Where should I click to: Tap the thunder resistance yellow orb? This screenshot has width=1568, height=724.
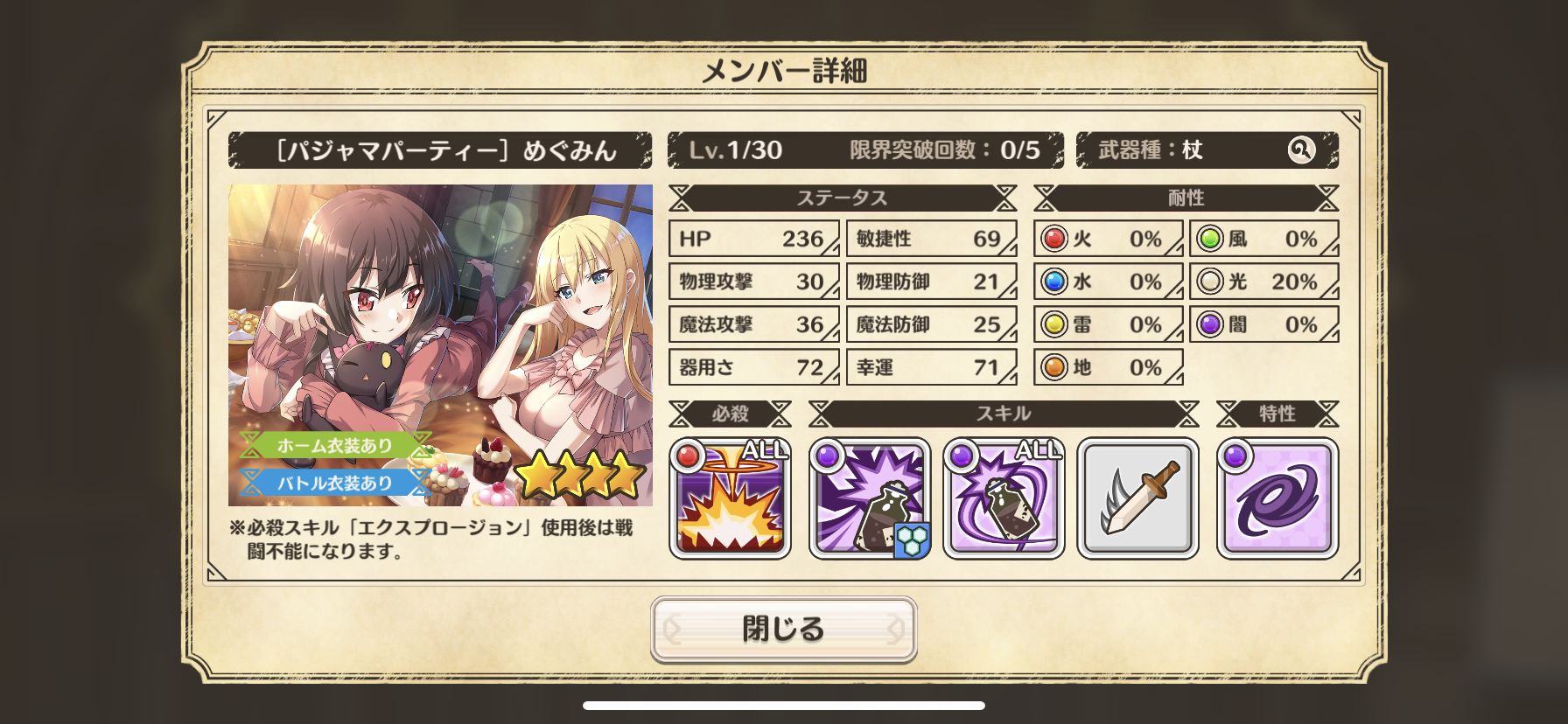1054,324
